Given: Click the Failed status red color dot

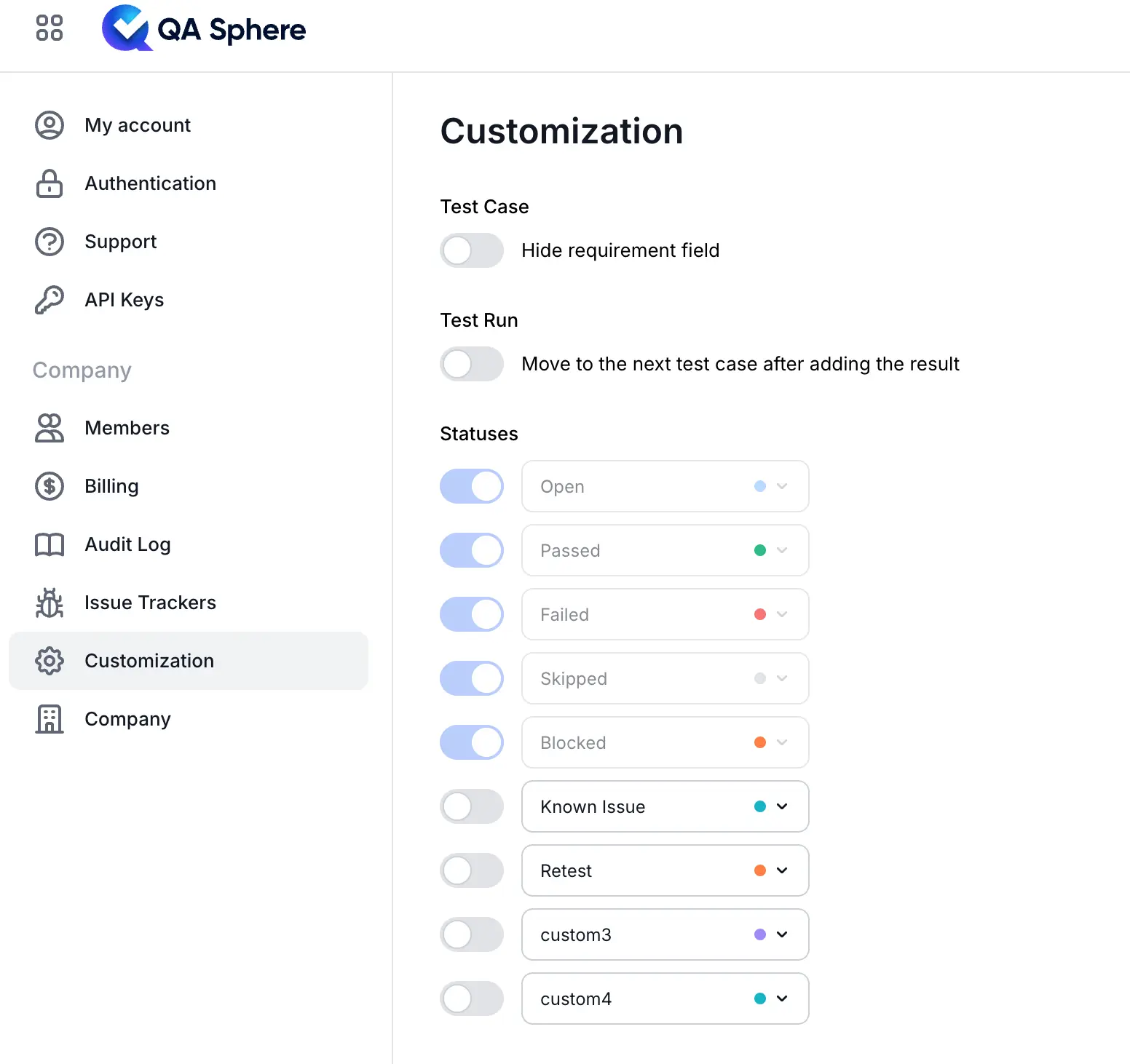Looking at the screenshot, I should coord(760,614).
